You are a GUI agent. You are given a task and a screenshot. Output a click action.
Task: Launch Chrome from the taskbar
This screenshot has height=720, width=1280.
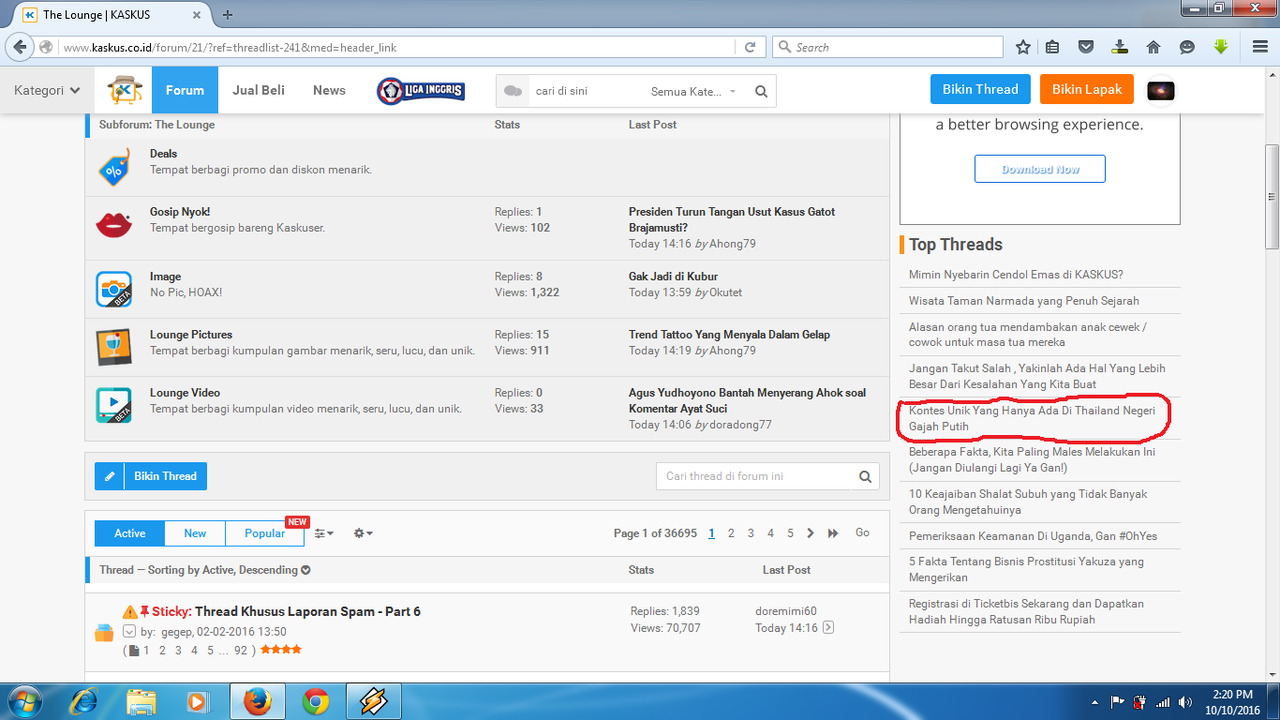click(316, 701)
